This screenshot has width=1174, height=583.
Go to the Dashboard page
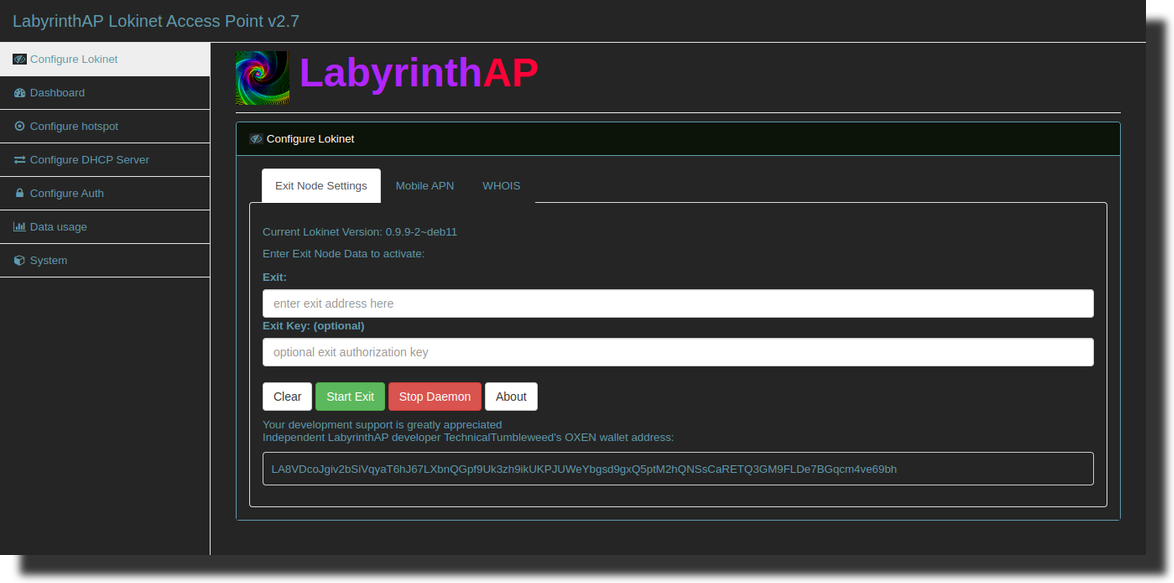coord(105,93)
